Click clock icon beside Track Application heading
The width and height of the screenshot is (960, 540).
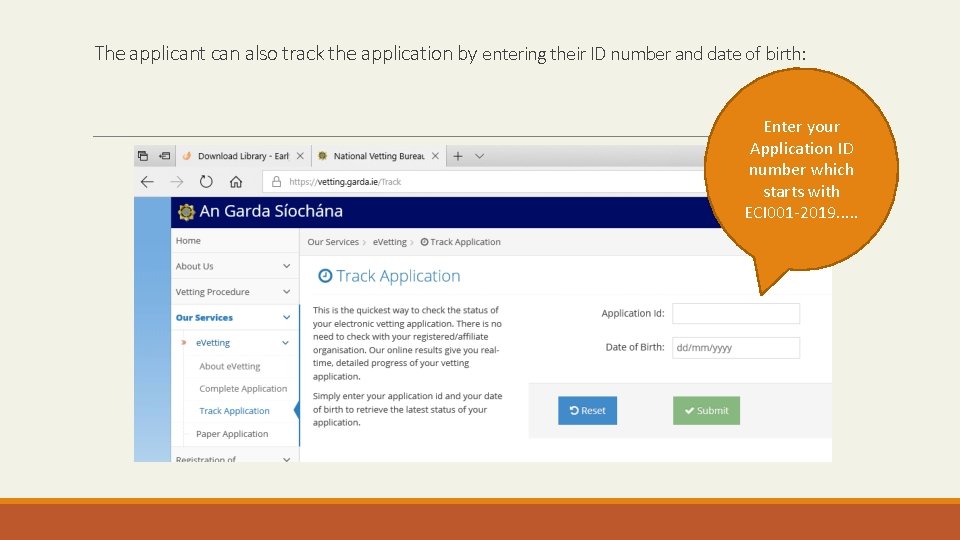325,276
